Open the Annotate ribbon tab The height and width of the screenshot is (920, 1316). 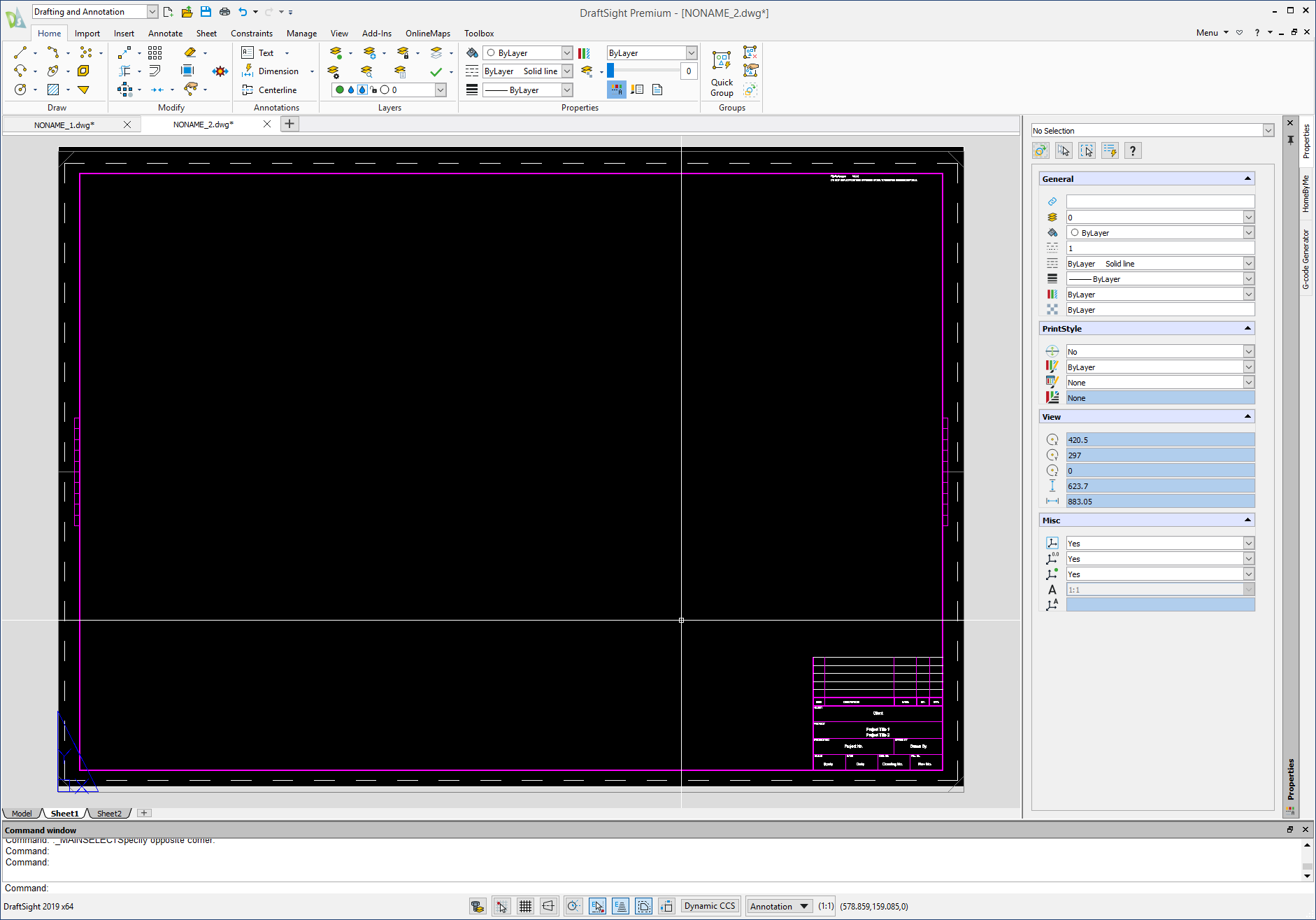pyautogui.click(x=165, y=34)
